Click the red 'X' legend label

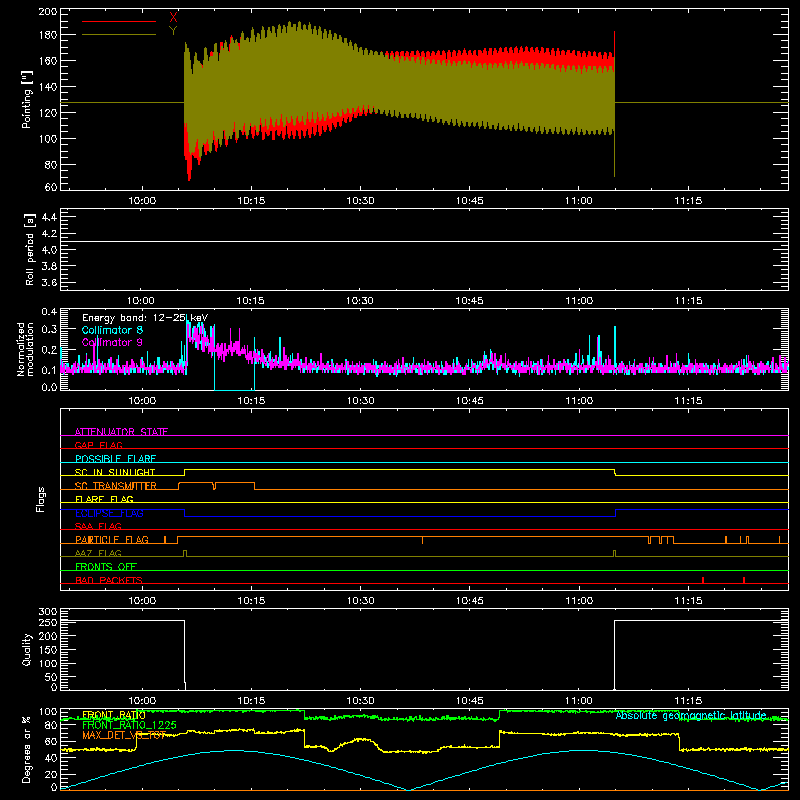(173, 18)
